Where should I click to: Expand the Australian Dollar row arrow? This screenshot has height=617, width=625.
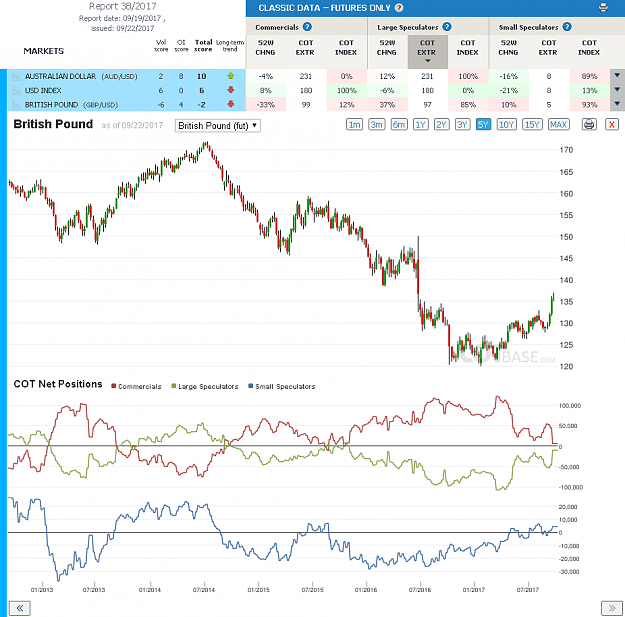click(x=617, y=75)
